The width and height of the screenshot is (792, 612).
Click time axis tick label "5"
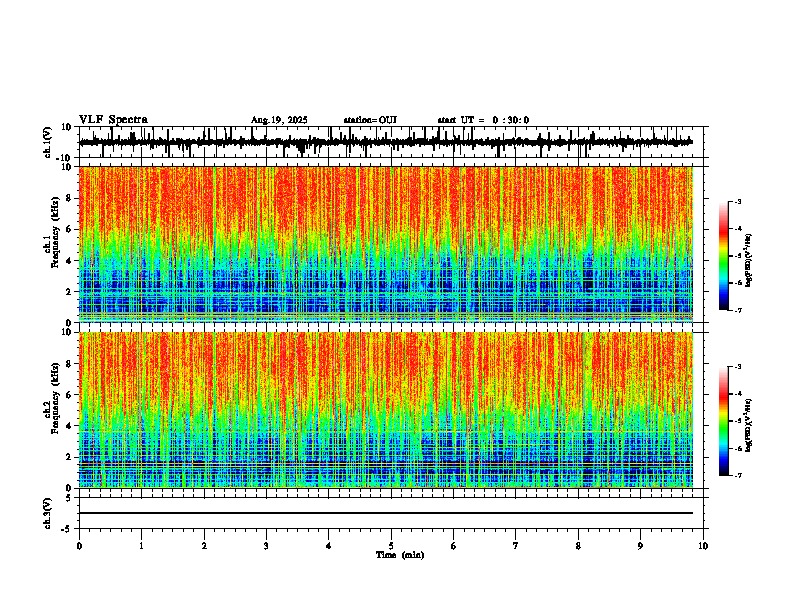391,546
